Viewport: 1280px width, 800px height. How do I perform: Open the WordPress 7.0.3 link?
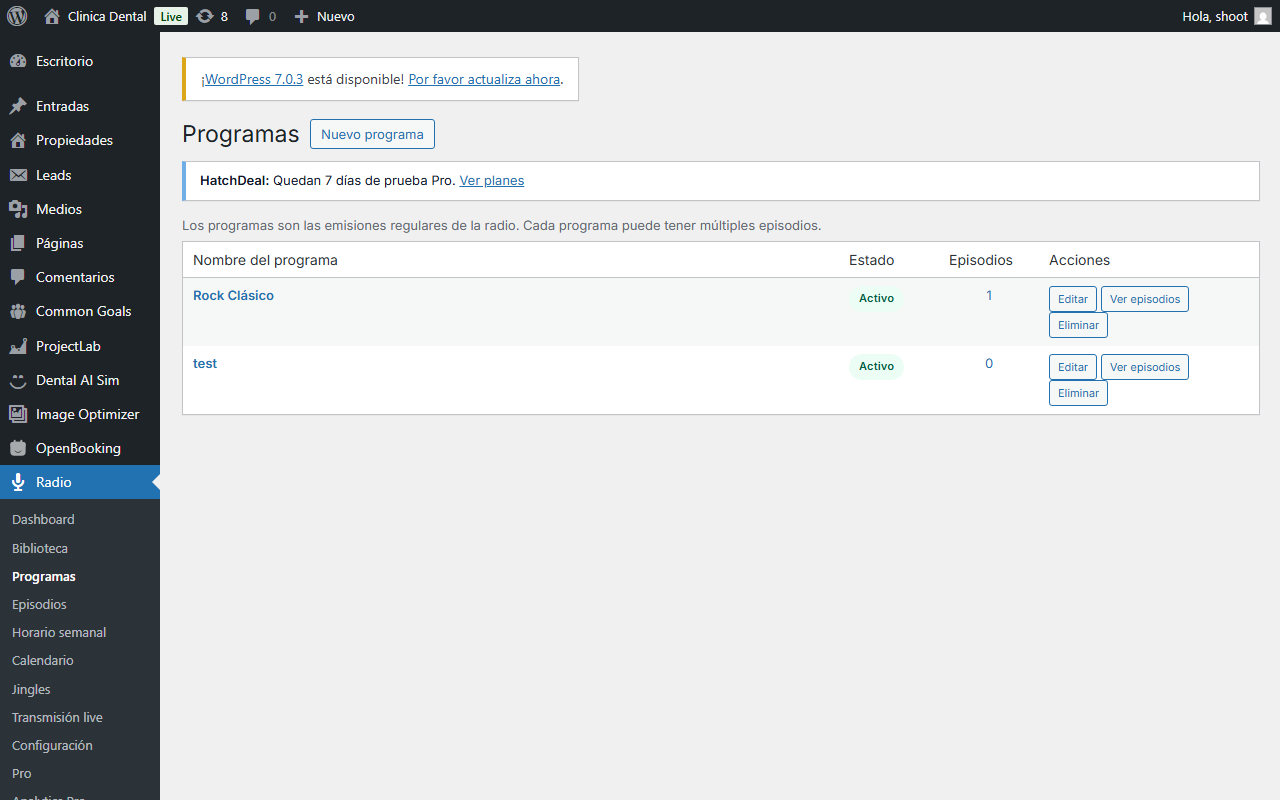[254, 79]
